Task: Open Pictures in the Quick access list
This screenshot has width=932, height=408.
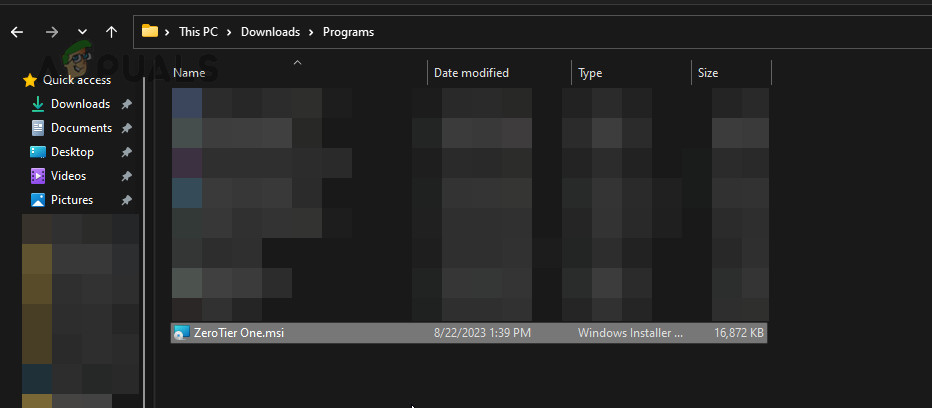Action: tap(72, 200)
